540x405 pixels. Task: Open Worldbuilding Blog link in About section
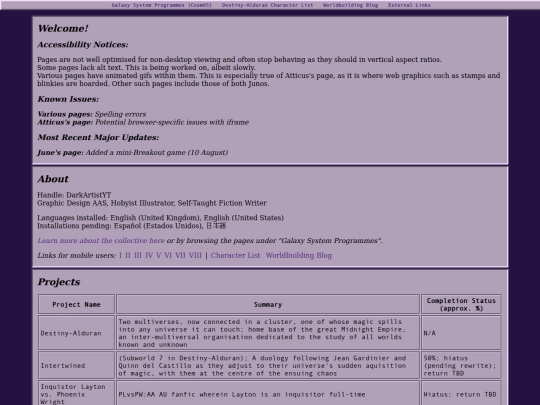coord(299,256)
